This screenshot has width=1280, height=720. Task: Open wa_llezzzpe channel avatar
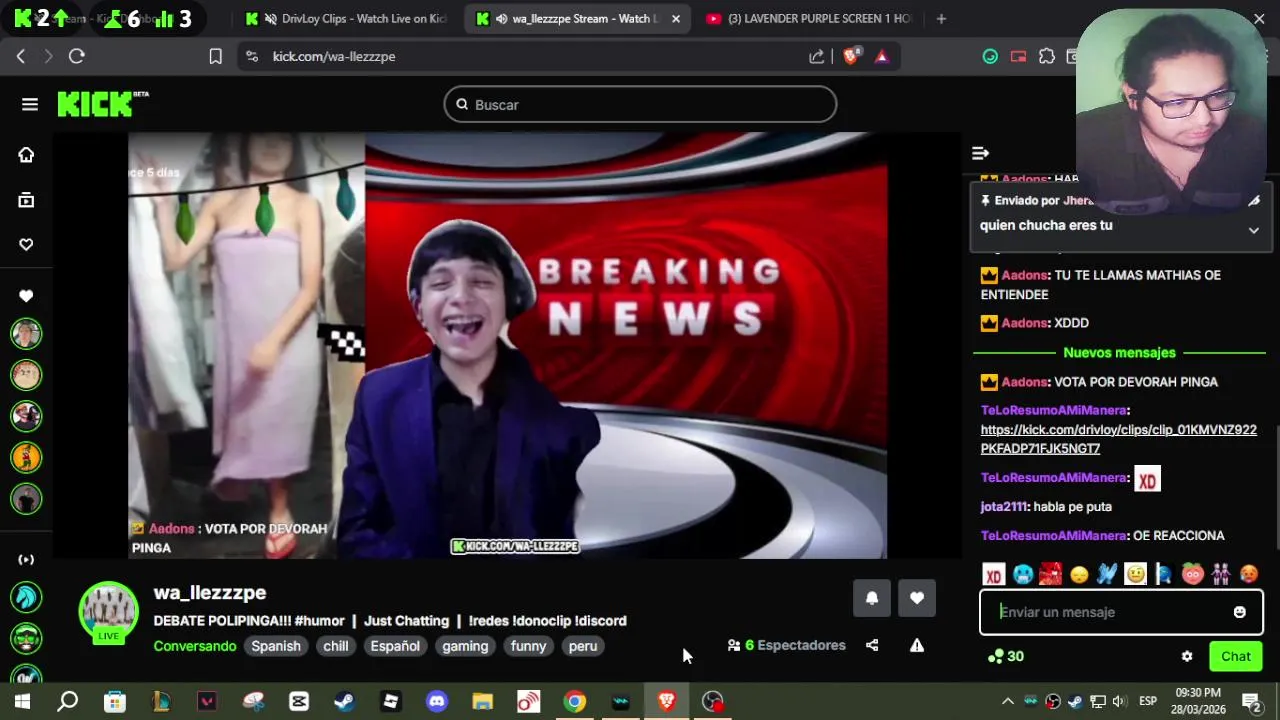click(108, 610)
